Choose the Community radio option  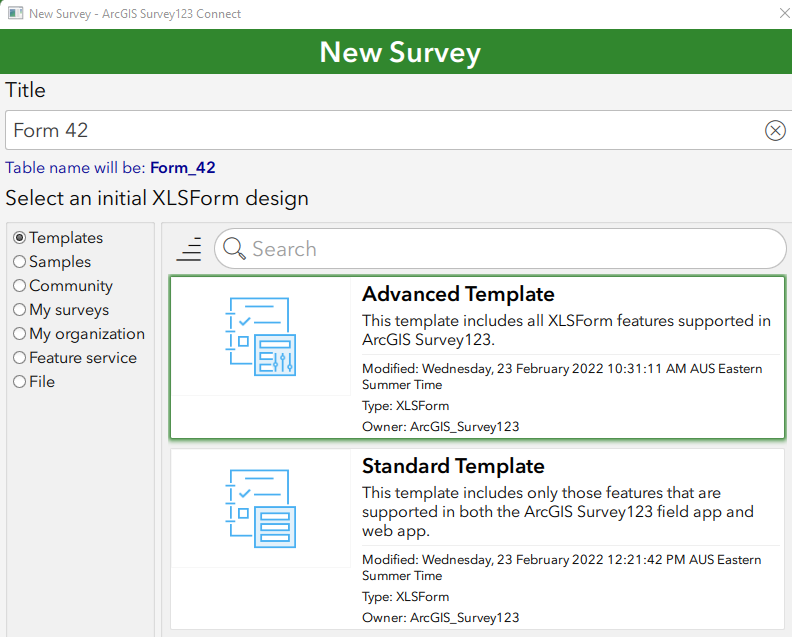20,286
